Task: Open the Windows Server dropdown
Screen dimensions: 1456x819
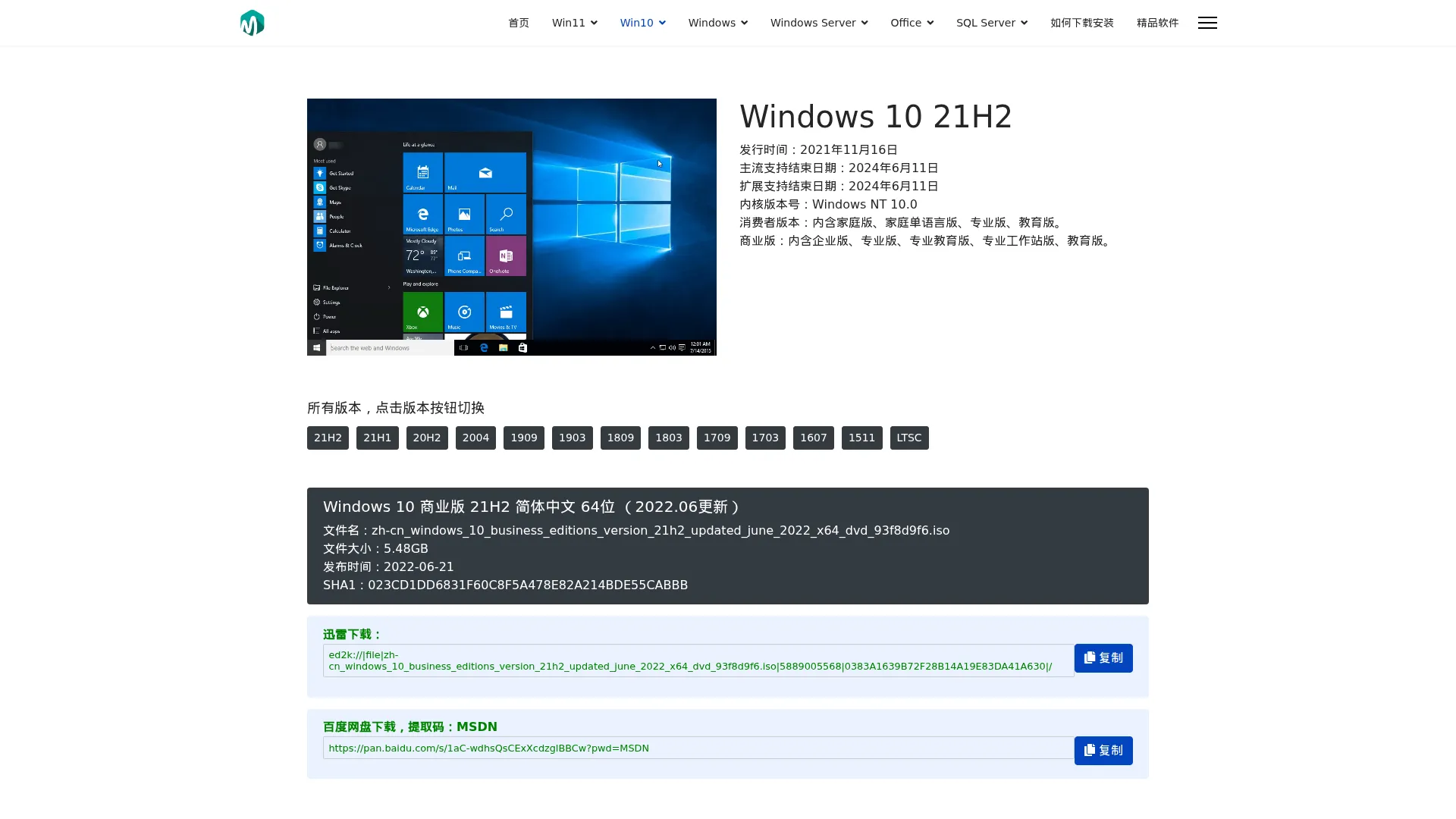Action: point(818,23)
